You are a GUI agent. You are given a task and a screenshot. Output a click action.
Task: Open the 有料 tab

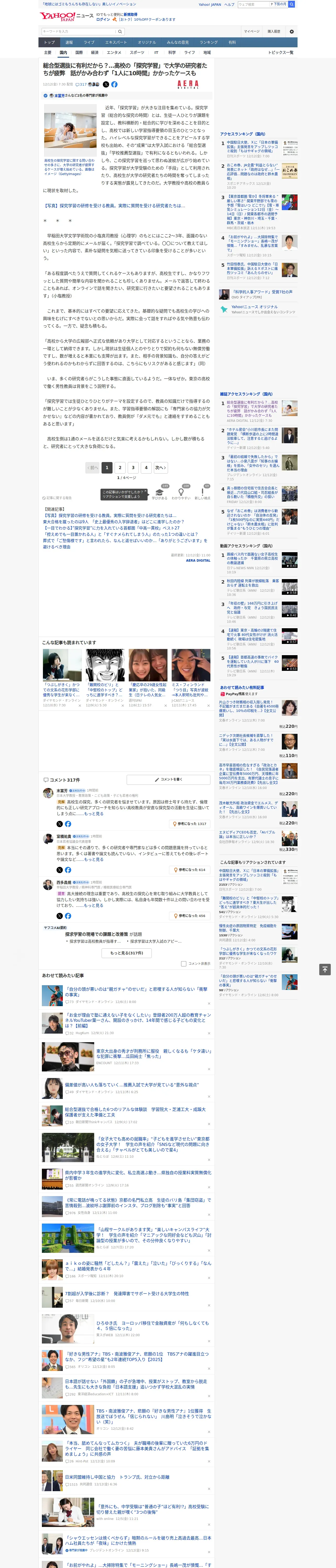[x=232, y=42]
